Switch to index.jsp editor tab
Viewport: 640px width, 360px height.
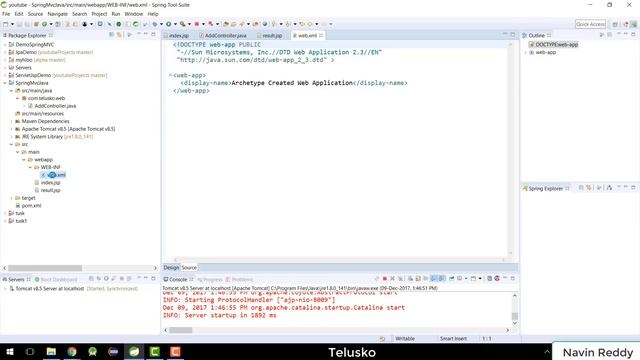click(x=176, y=36)
